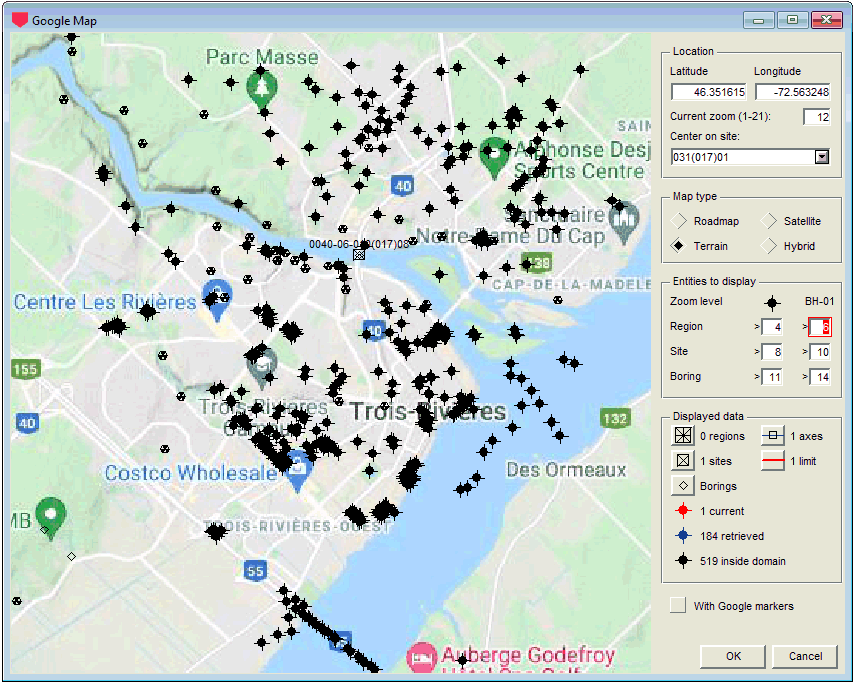The width and height of the screenshot is (854, 683).
Task: Click the regions display icon button
Action: (683, 436)
